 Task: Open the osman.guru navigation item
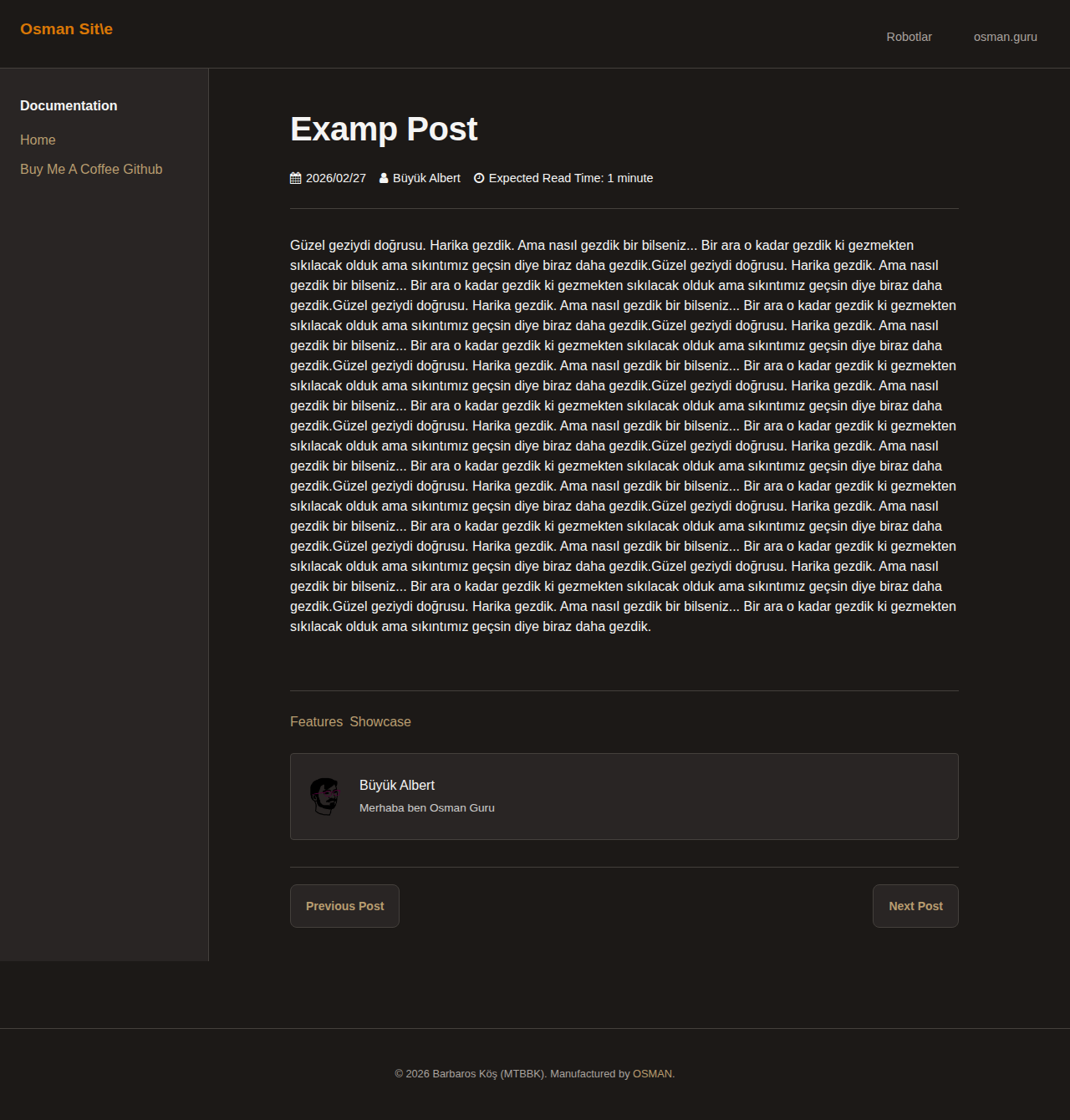1005,37
